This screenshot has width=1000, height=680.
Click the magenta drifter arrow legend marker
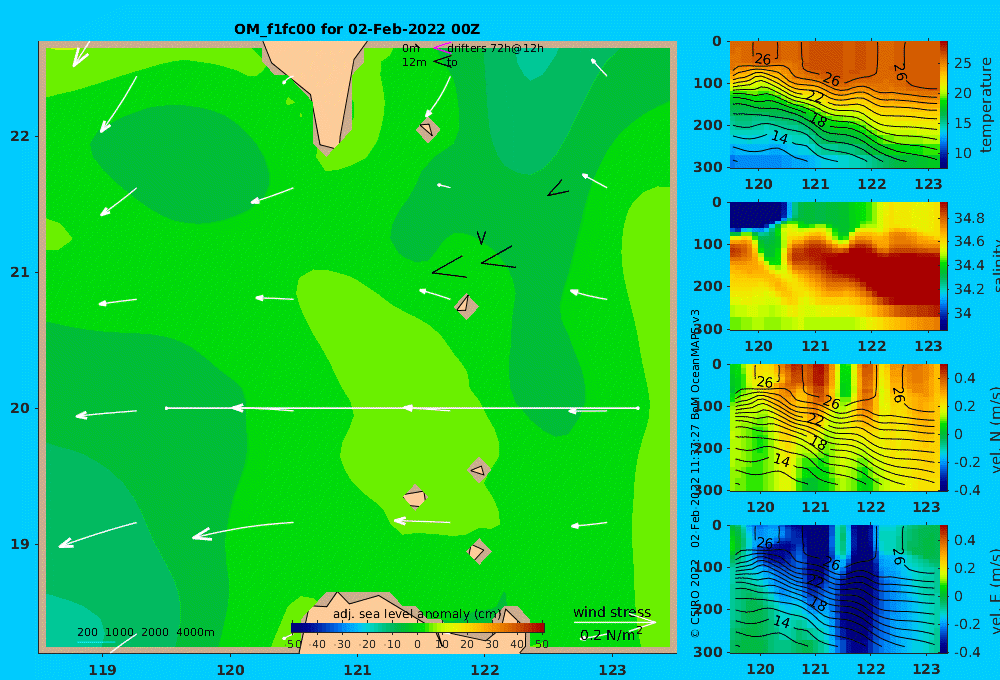[441, 48]
